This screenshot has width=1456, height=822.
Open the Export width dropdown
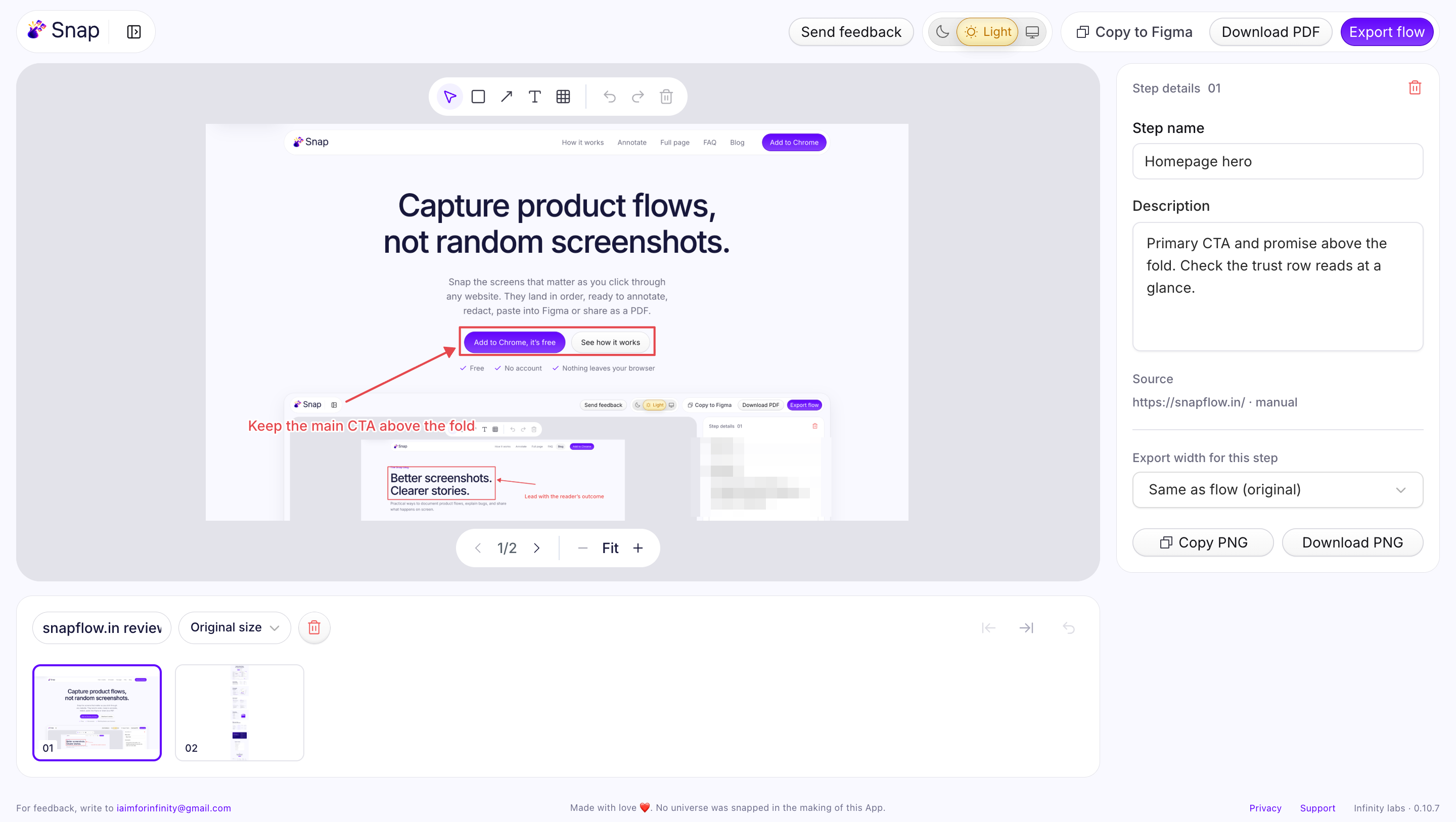[x=1278, y=489]
